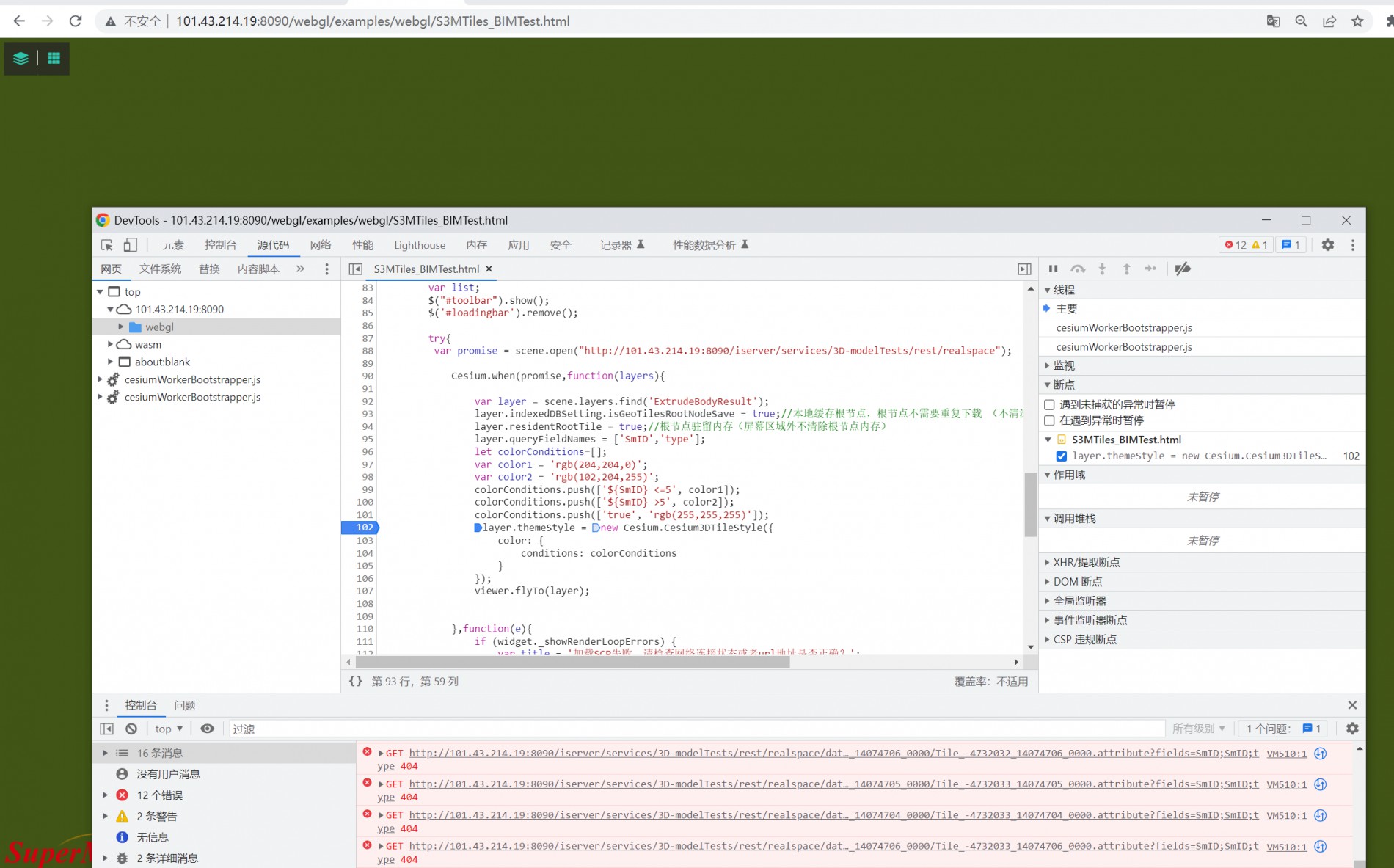Switch to the 控制台 Console panel tab
Screen dimensions: 1394x868
point(221,245)
